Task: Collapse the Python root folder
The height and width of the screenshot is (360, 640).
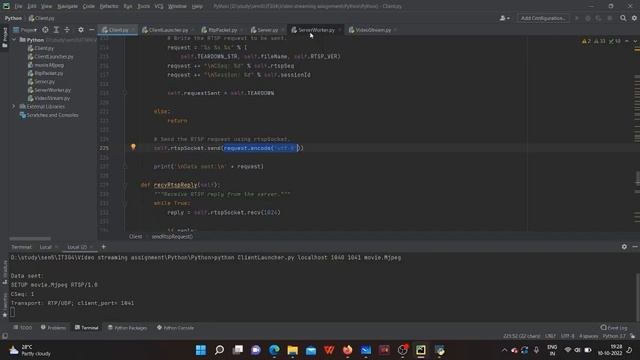Action: click(14, 40)
